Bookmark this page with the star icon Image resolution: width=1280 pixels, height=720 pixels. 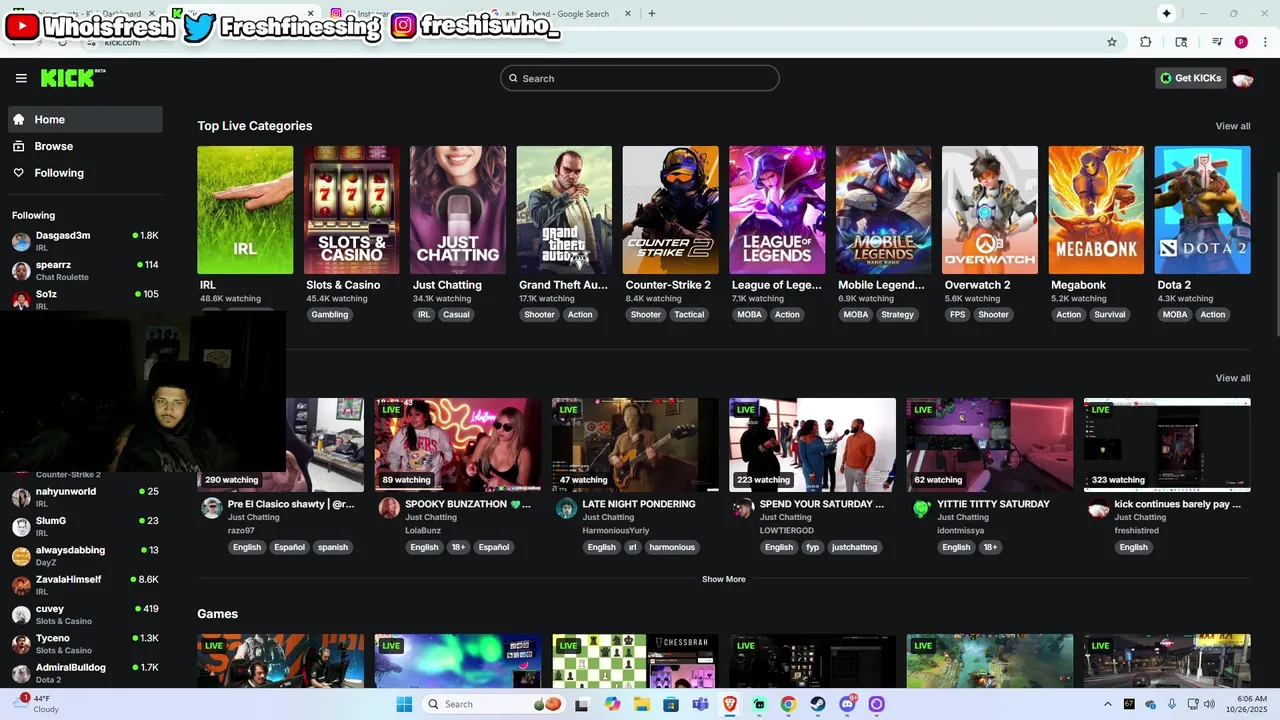pos(1111,42)
